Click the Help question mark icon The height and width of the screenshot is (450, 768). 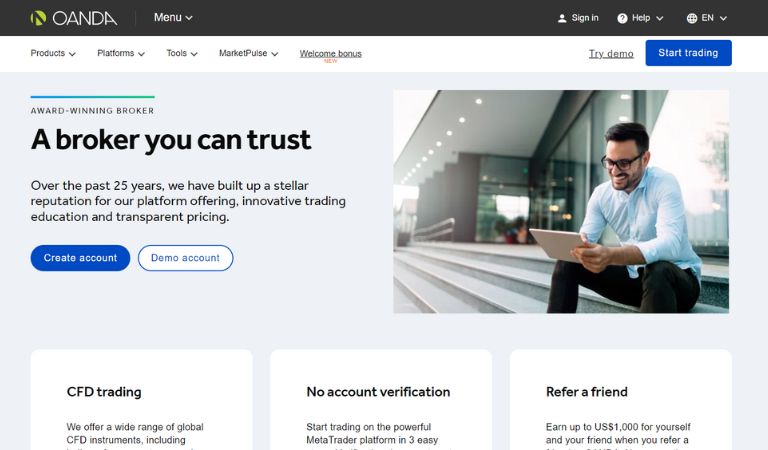point(622,18)
